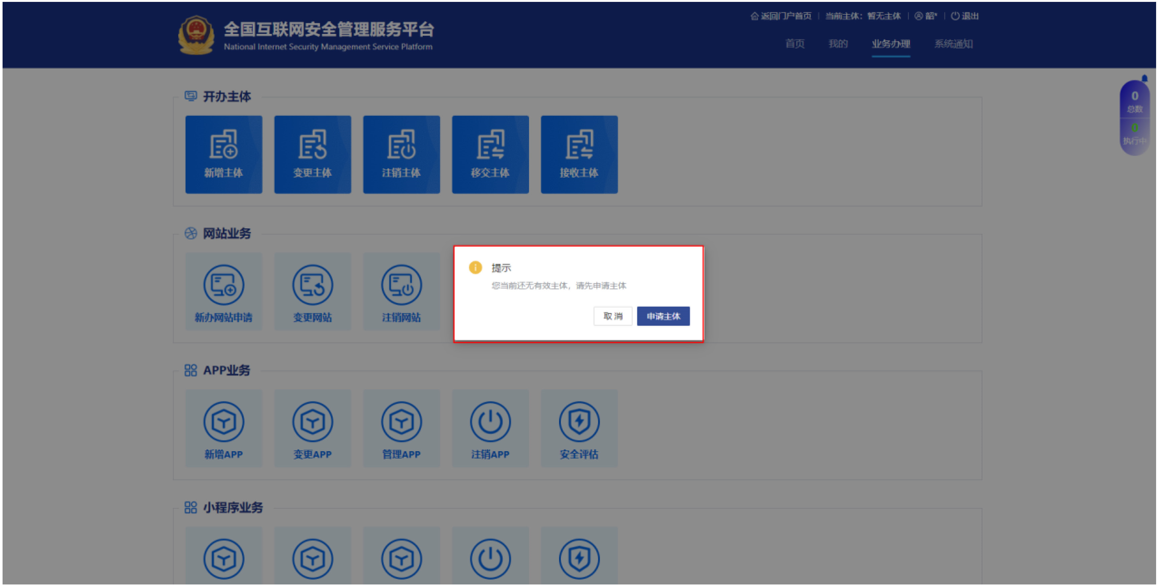1159x587 pixels.
Task: Click the 新办网站申请 icon
Action: (x=224, y=291)
